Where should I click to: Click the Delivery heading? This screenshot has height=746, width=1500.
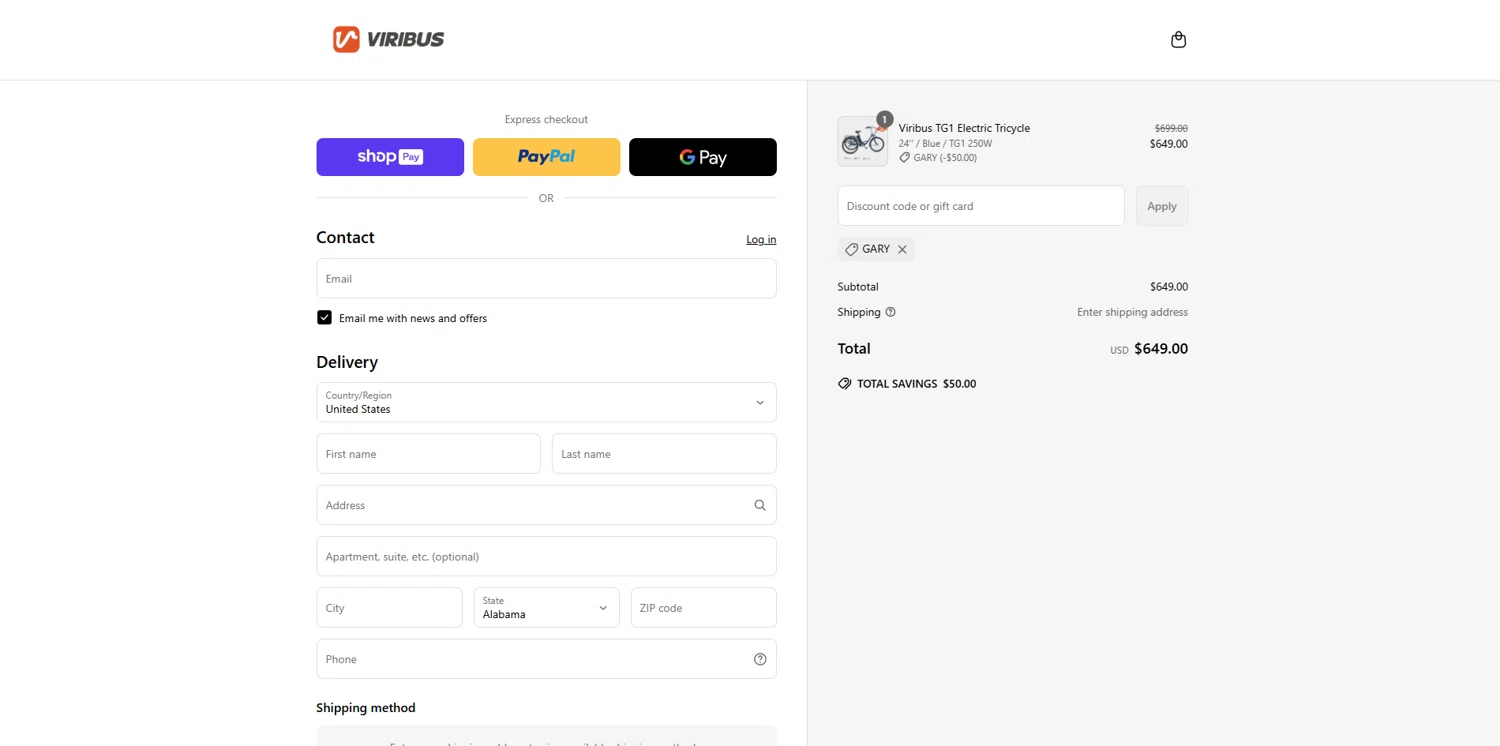click(x=347, y=362)
